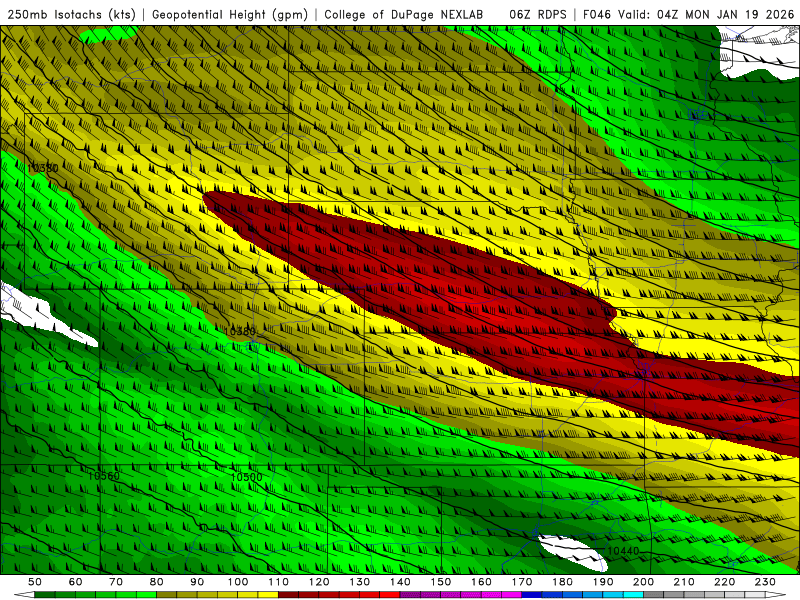Click the 200 value on the color scale
800x600 pixels.
643,582
